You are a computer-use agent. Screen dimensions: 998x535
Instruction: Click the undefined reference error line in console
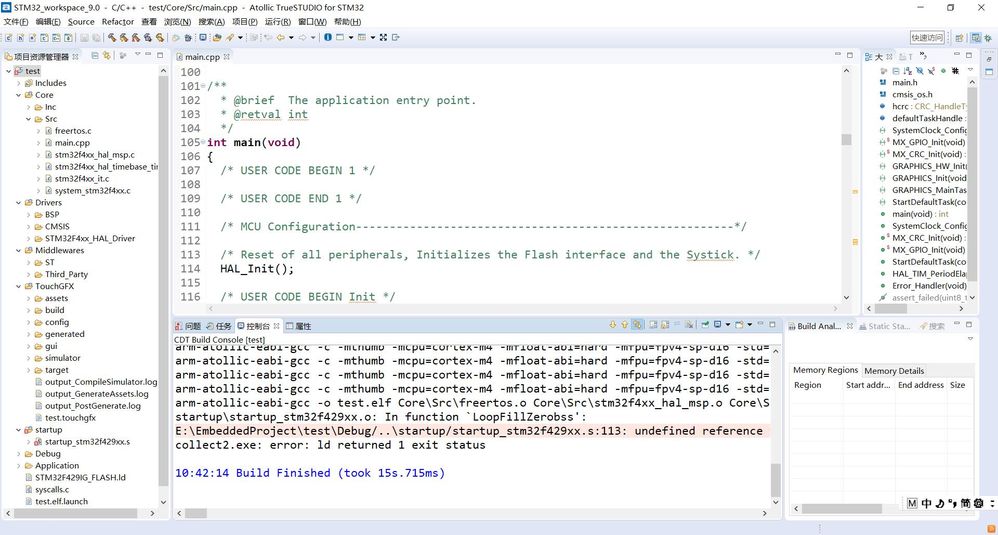[x=472, y=431]
